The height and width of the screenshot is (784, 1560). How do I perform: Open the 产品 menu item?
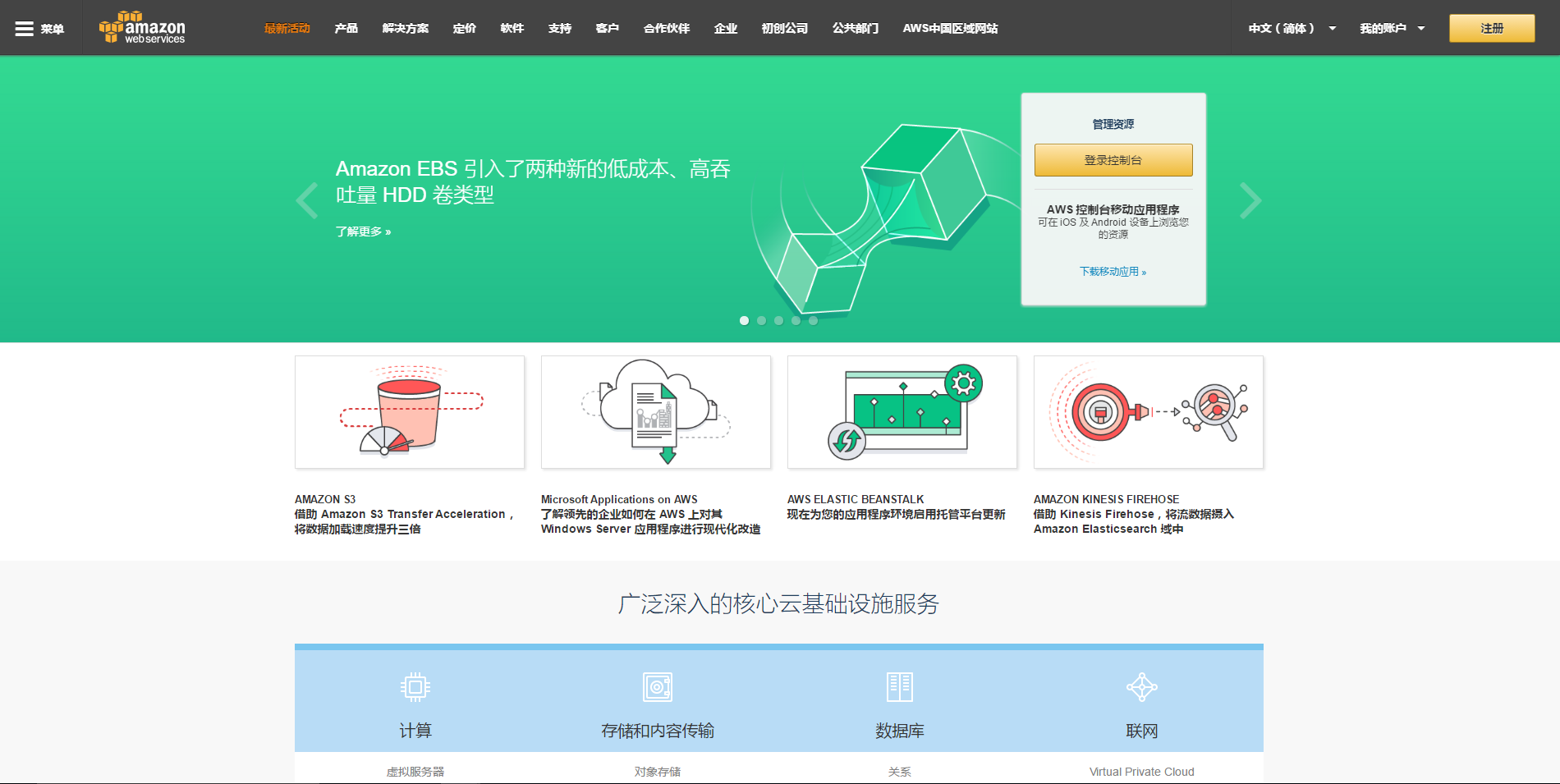[x=346, y=28]
